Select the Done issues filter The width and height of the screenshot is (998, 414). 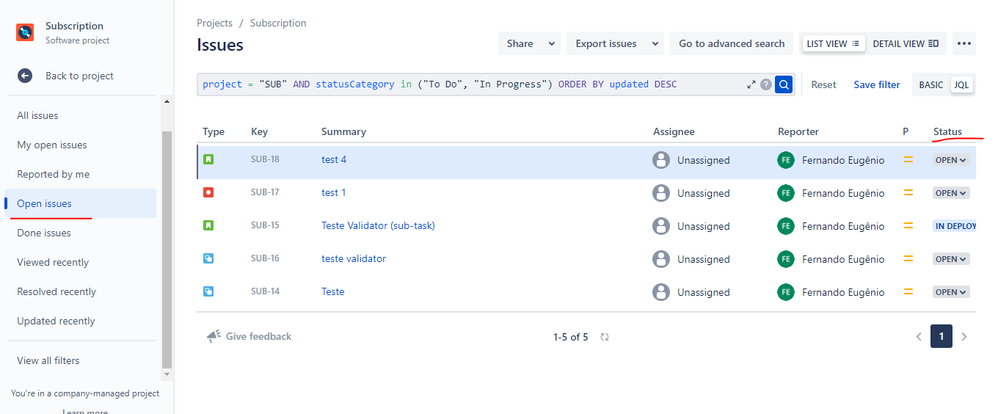pyautogui.click(x=80, y=232)
